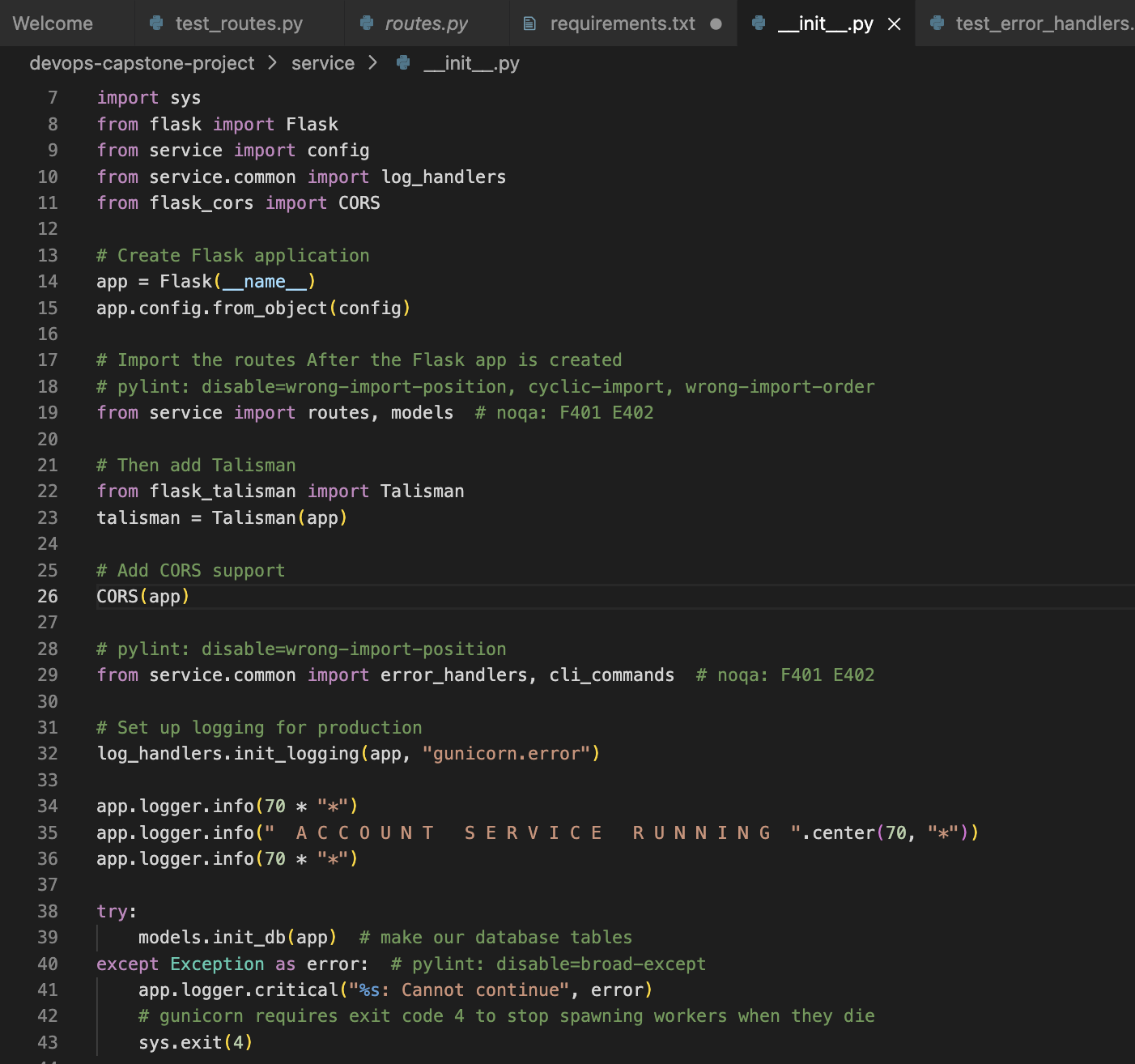Screen dimensions: 1135x1064
Task: Click unsaved dot on requirements.txt tab
Action: (716, 24)
